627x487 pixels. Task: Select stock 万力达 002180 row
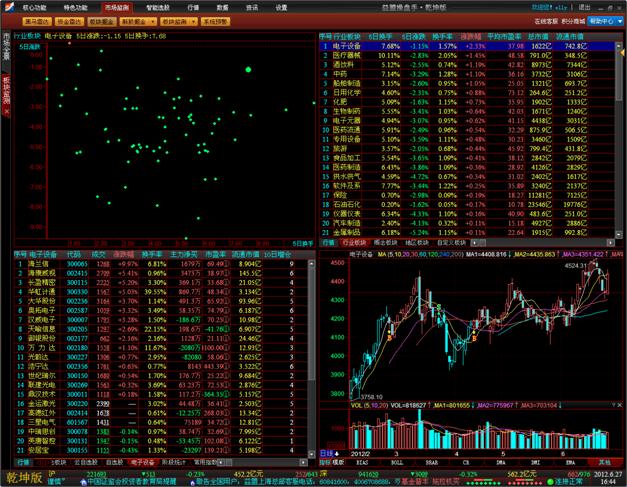click(161, 347)
